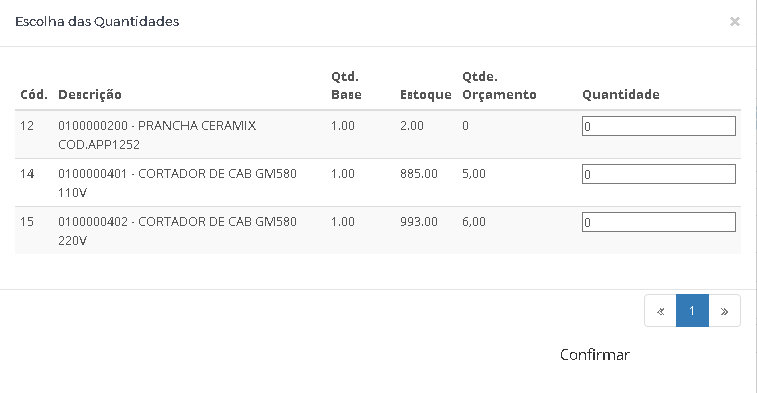Click the Quantidade column header
The width and height of the screenshot is (757, 393).
click(x=621, y=95)
